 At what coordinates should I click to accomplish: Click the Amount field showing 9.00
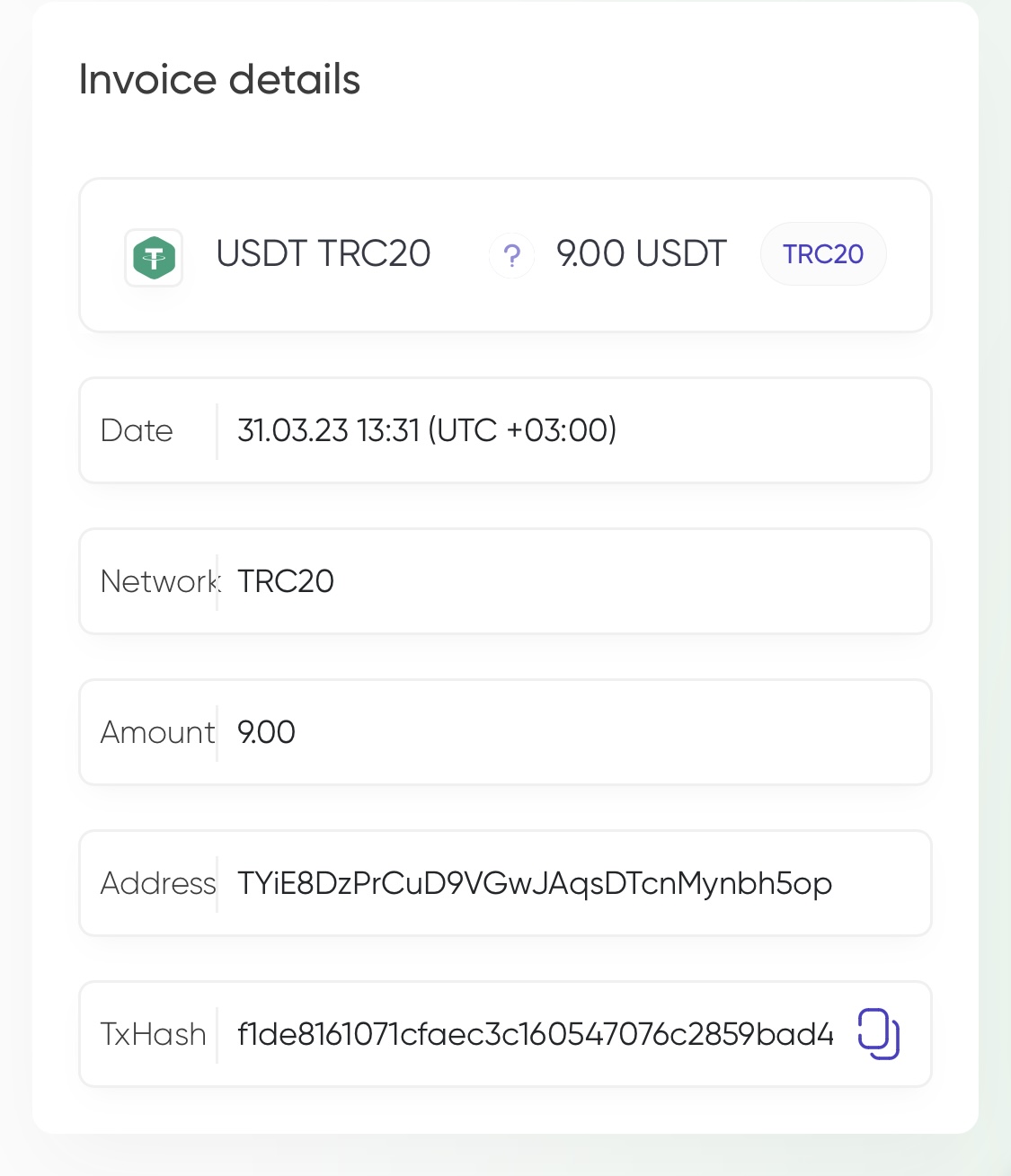tap(505, 732)
